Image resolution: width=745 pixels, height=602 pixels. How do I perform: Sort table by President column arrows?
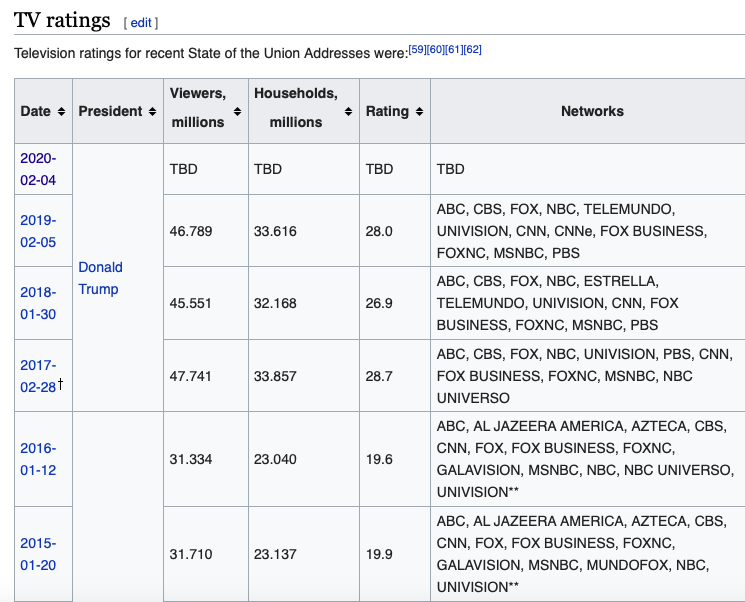point(152,111)
